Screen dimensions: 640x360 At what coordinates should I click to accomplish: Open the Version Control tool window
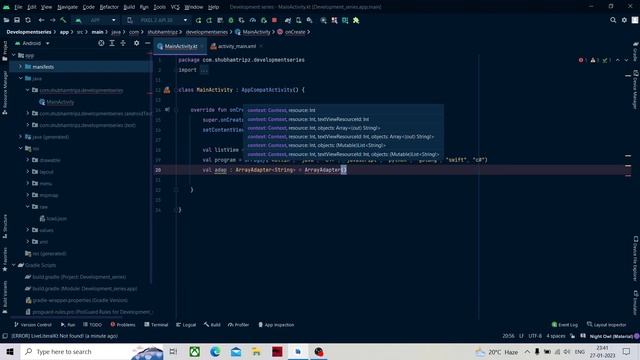[33, 325]
